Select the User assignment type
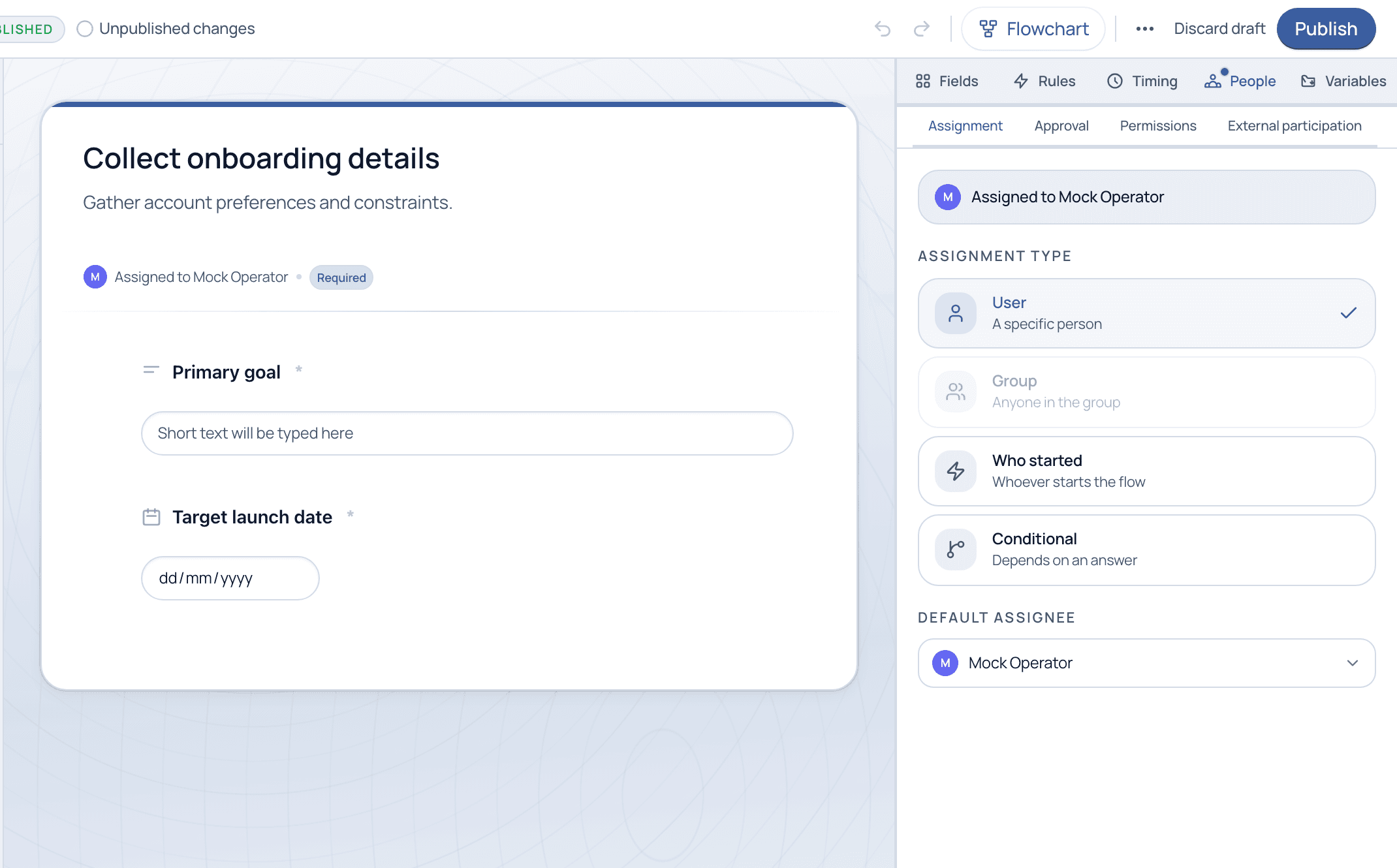 1146,313
